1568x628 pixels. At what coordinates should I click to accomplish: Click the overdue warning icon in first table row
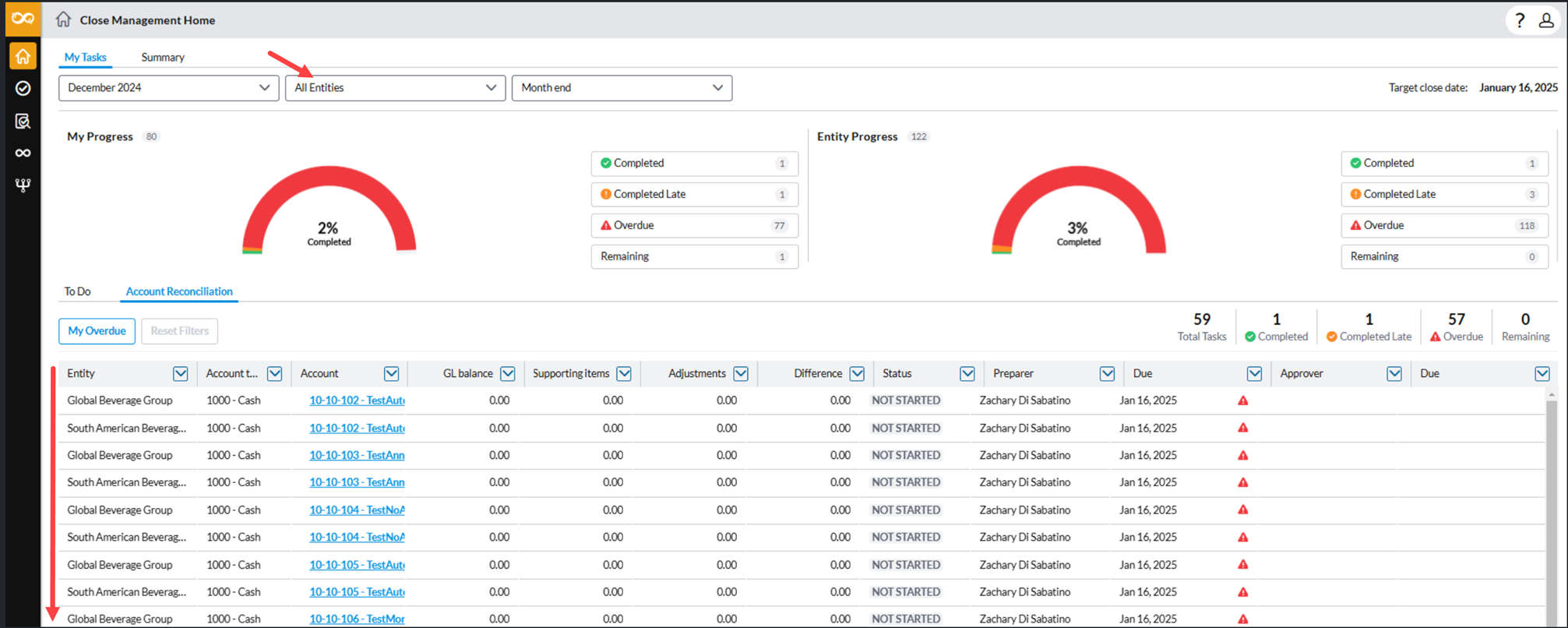tap(1243, 400)
